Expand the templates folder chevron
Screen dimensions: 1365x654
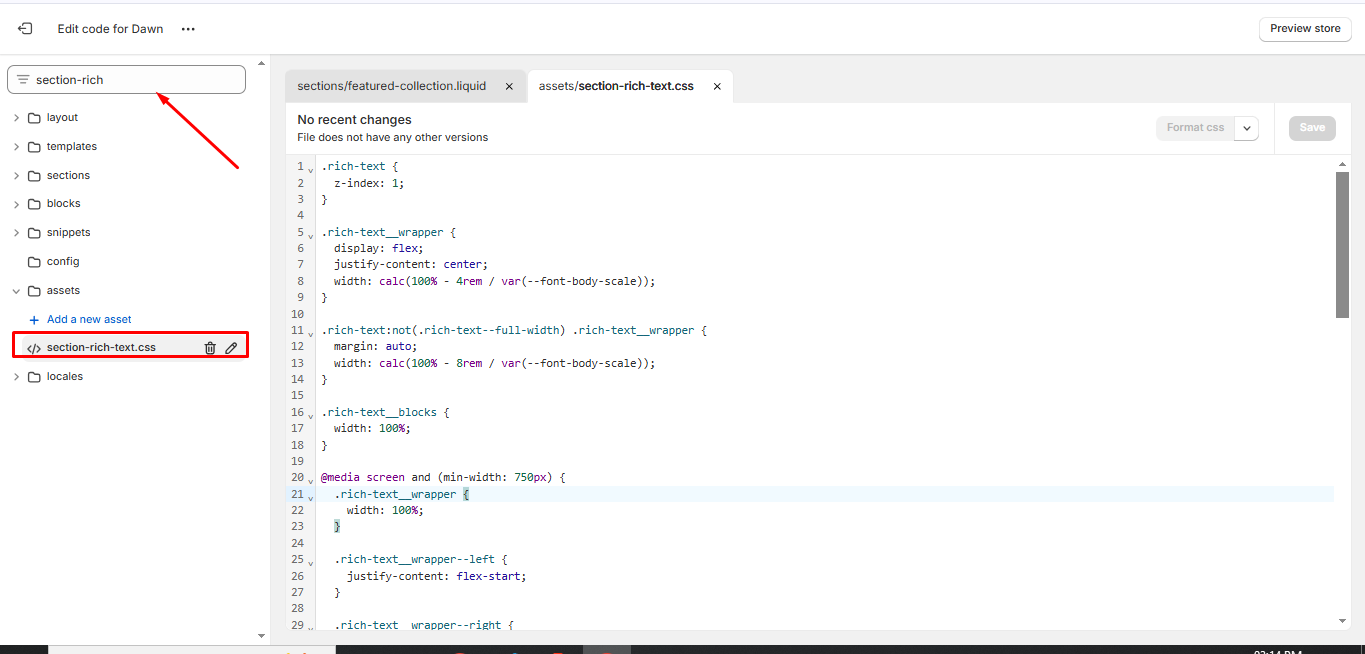click(x=16, y=147)
